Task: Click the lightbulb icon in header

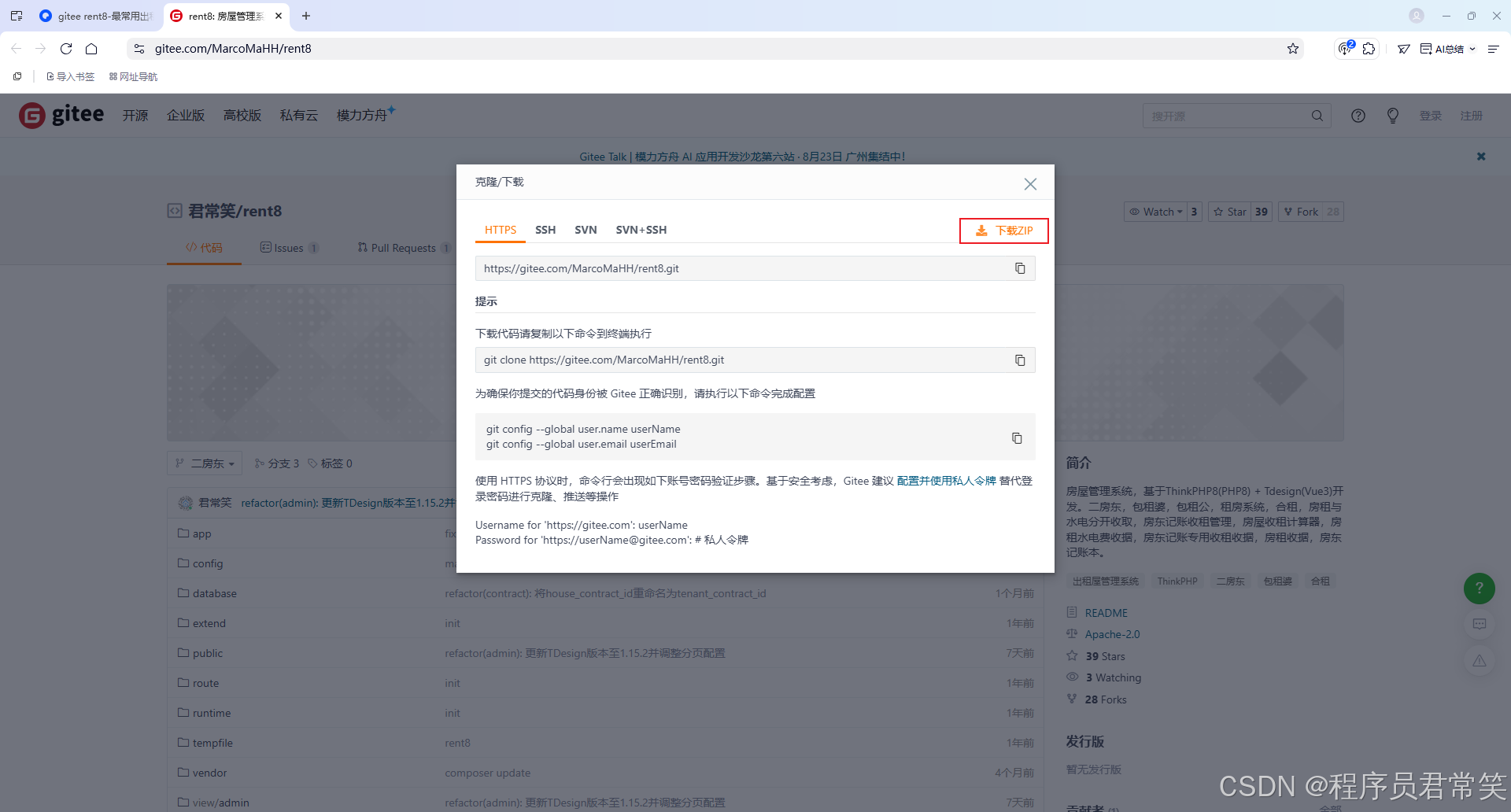Action: (1393, 116)
